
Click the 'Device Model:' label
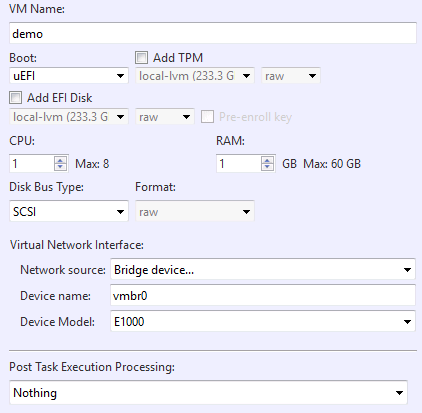click(x=57, y=322)
